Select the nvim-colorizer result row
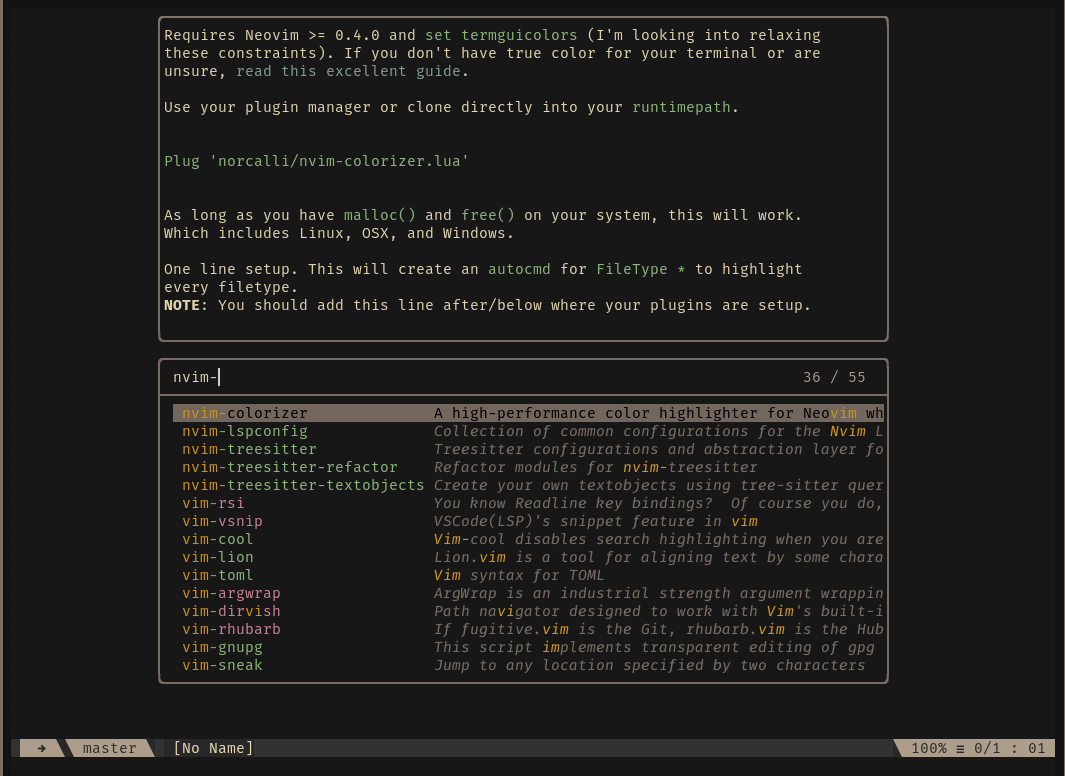The height and width of the screenshot is (776, 1065). [x=528, y=413]
